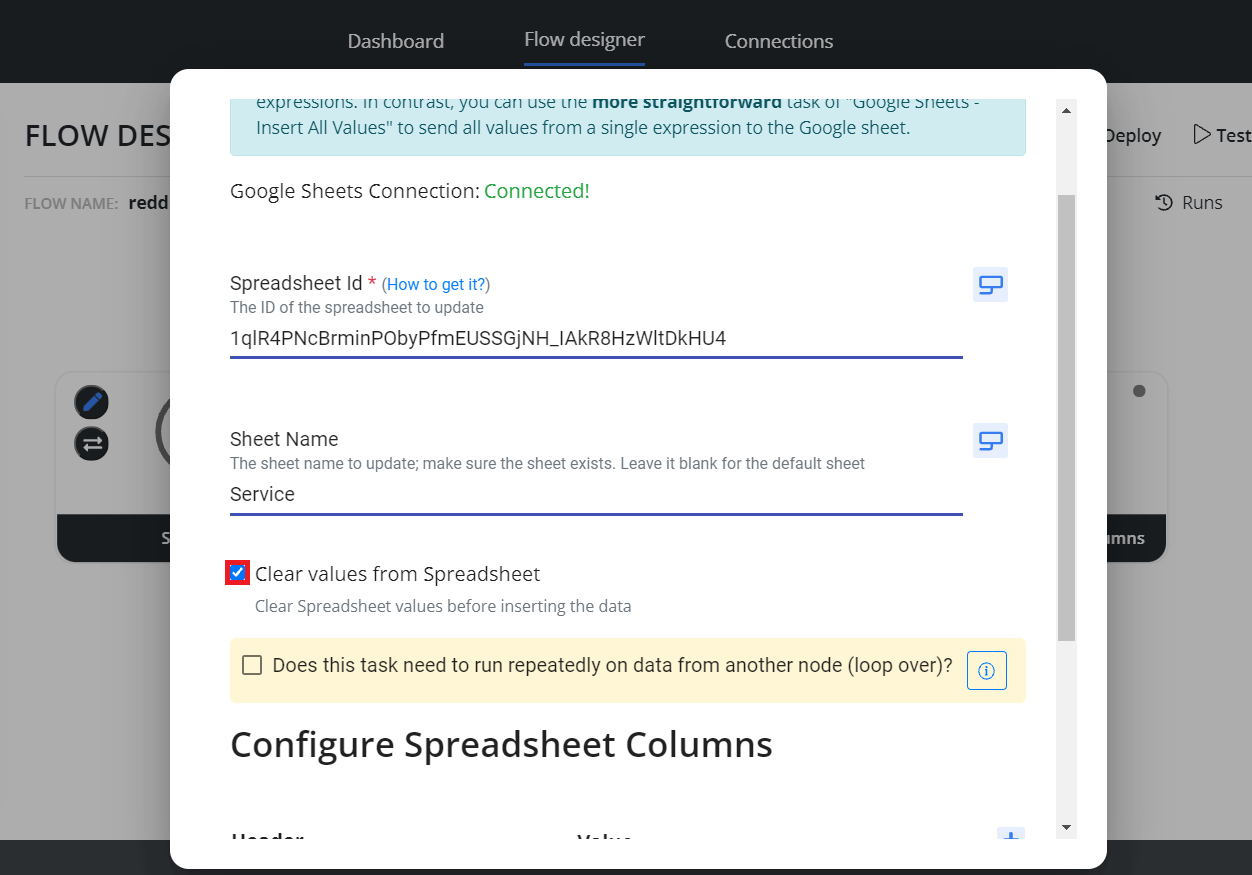Click the node status dot
Screen dimensions: 1252x875
(x=1139, y=391)
